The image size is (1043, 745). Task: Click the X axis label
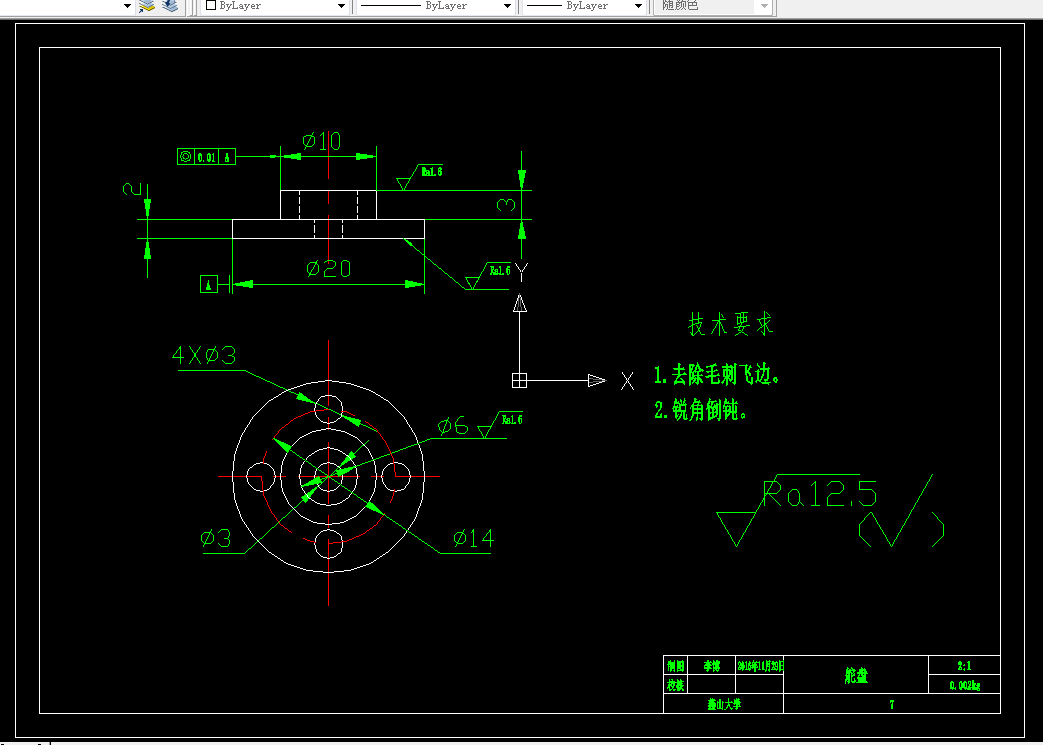[627, 381]
